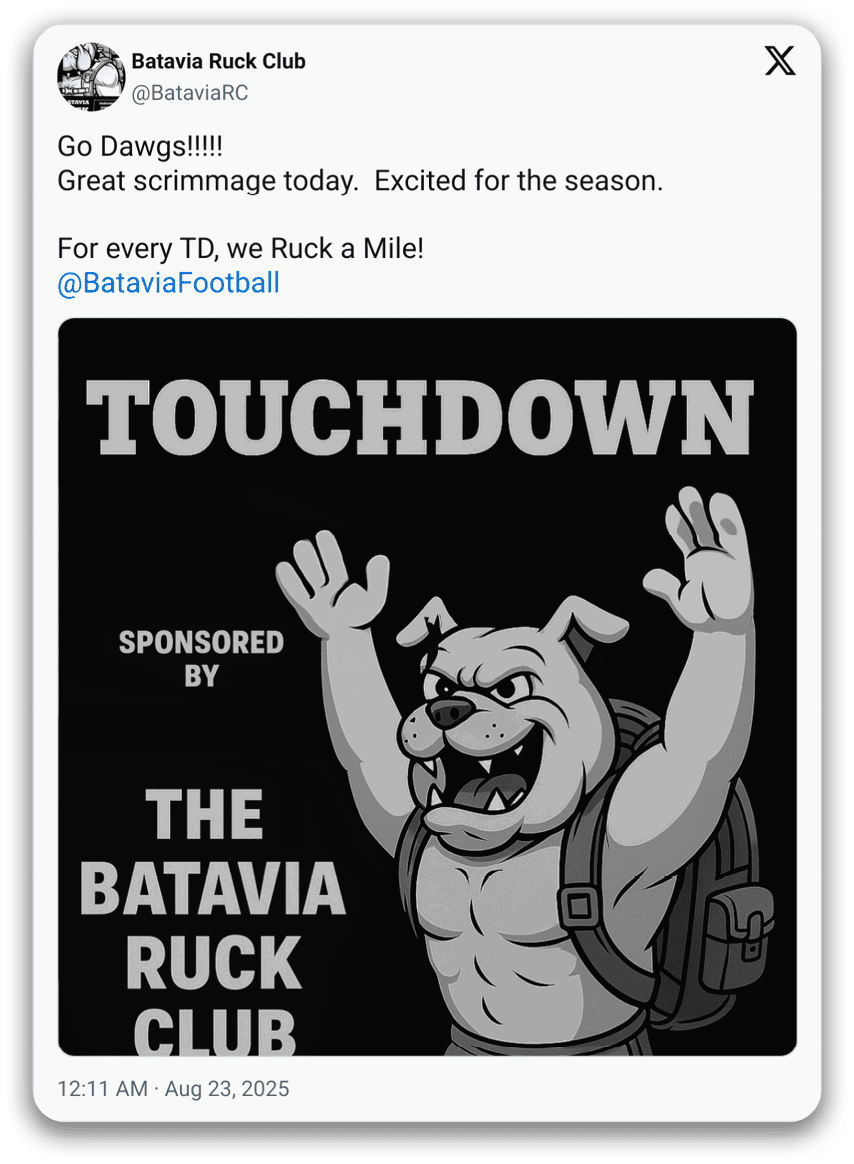Click the "For every TD, we Ruck a Mile!" line
The width and height of the screenshot is (854, 1164).
[x=240, y=249]
